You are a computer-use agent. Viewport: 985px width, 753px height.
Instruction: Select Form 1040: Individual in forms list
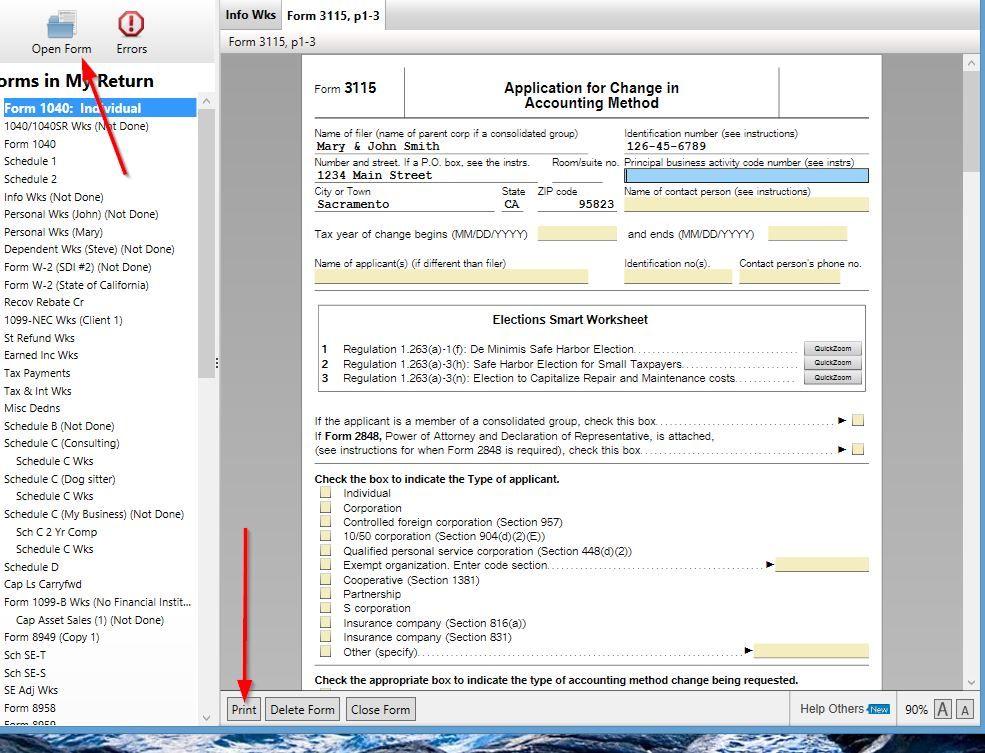[100, 108]
